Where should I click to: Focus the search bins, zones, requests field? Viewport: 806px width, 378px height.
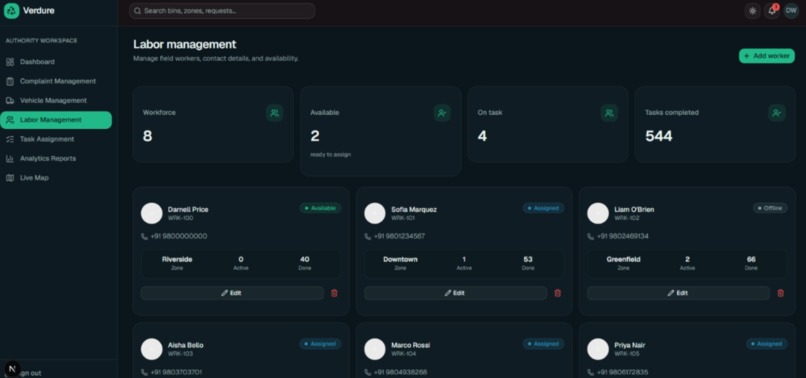[222, 11]
